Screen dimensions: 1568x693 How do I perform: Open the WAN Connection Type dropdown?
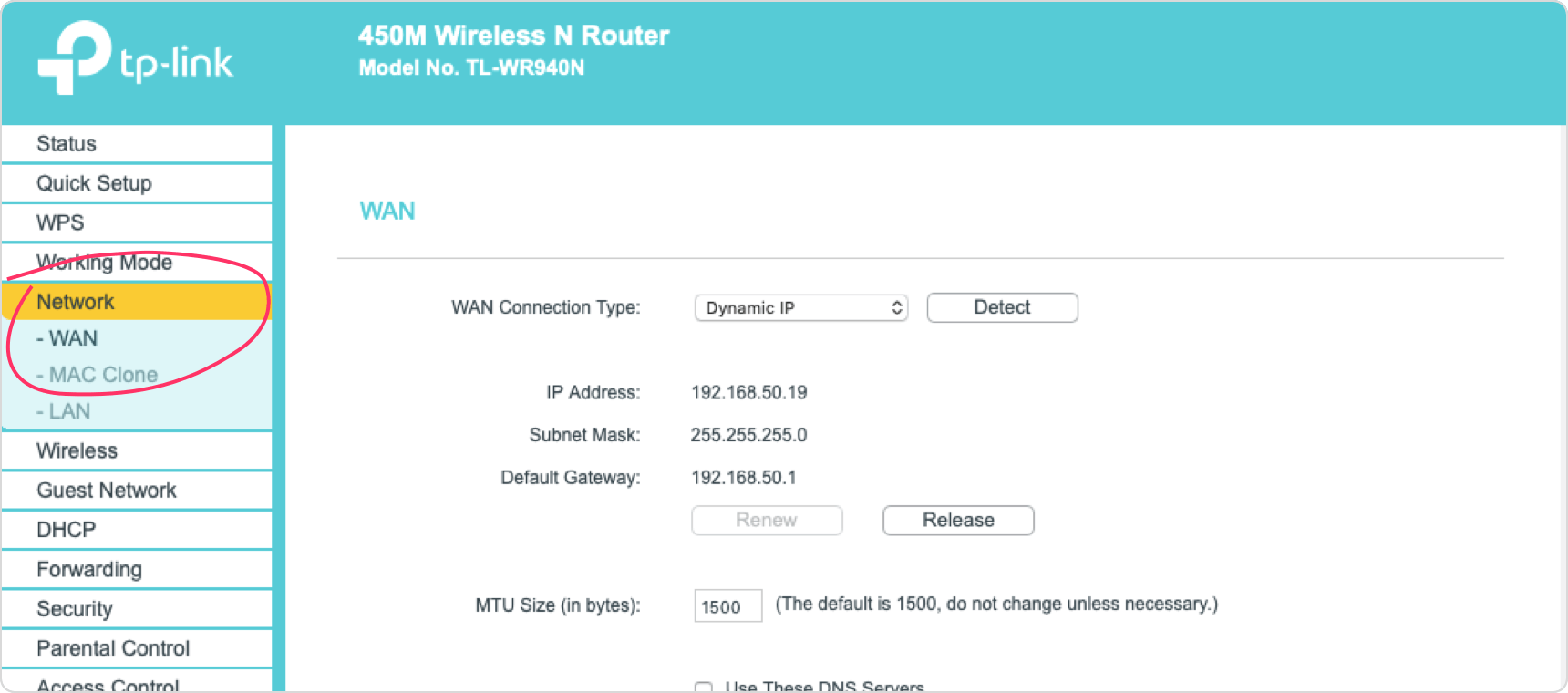tap(801, 307)
